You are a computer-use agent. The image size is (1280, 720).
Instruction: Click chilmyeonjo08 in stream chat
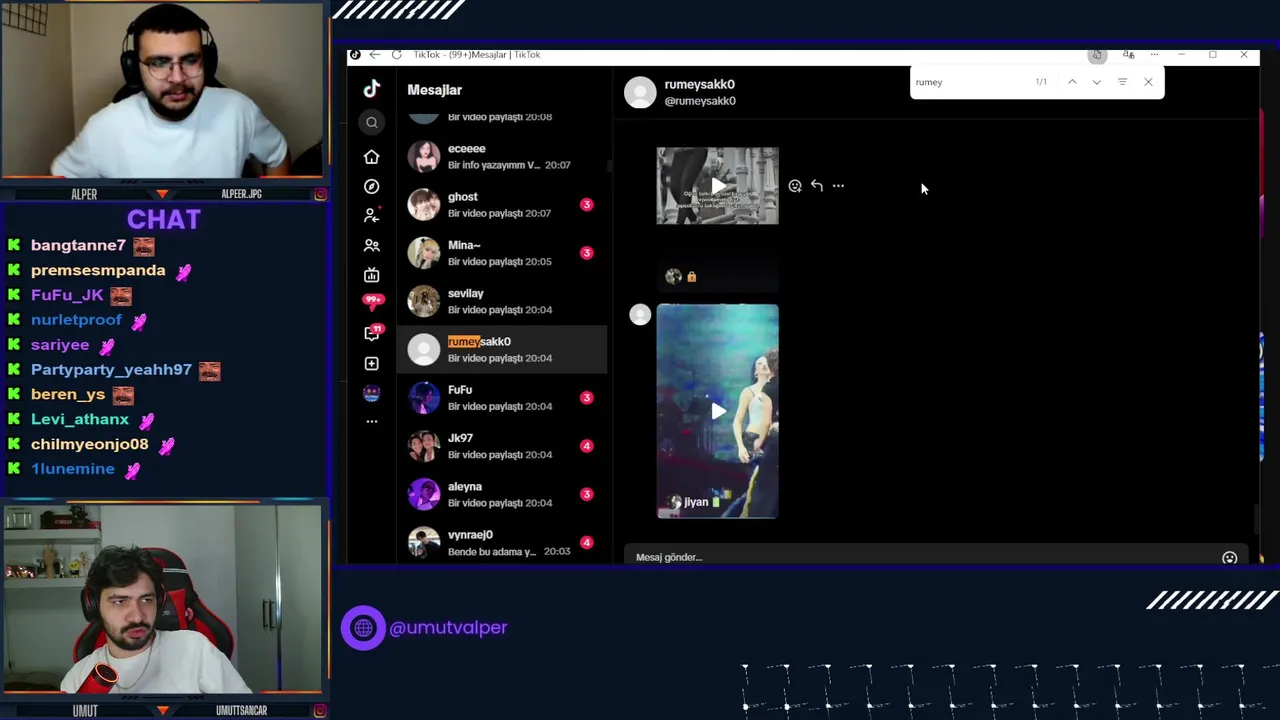point(90,444)
